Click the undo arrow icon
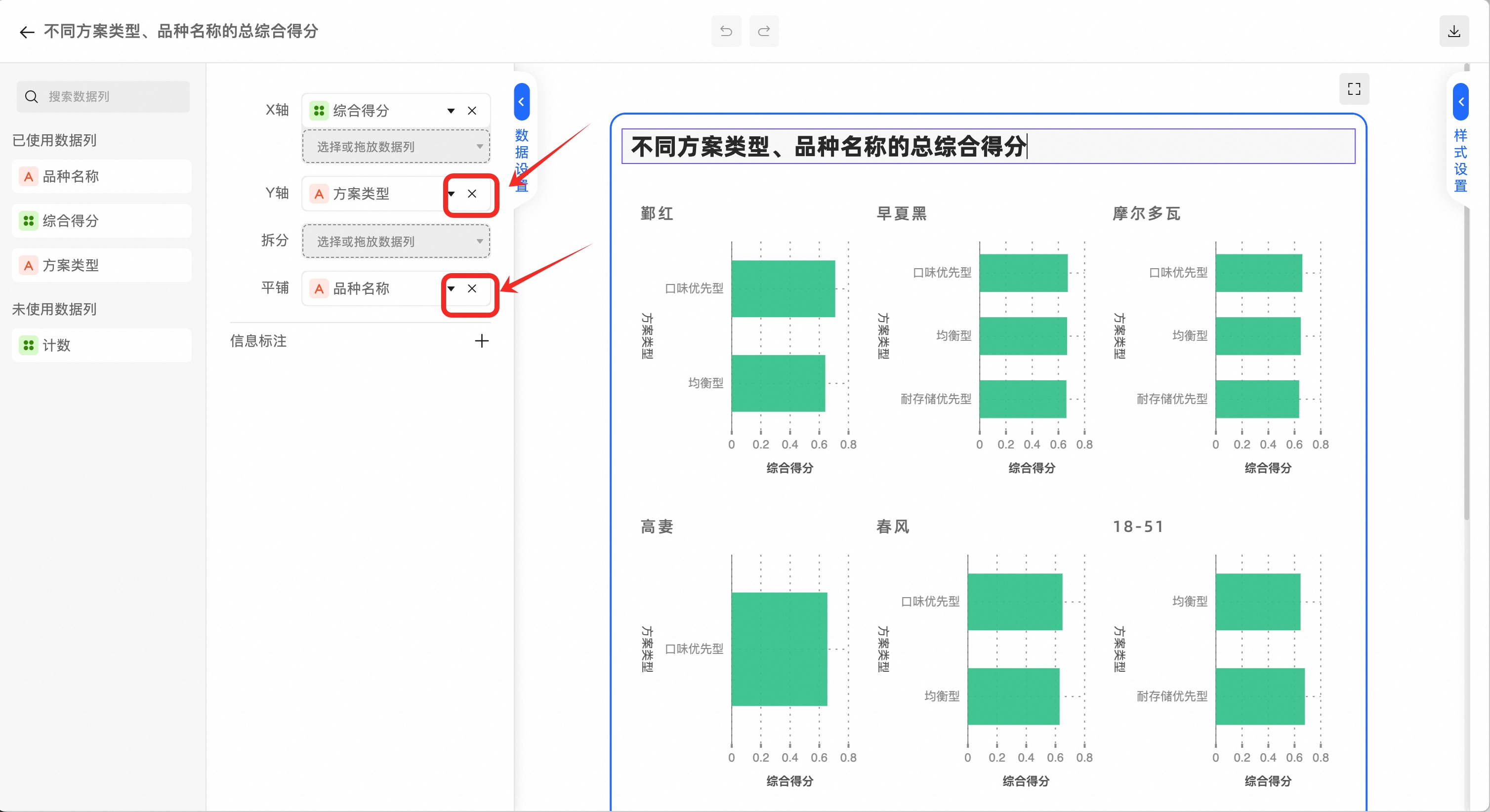1490x812 pixels. [726, 31]
